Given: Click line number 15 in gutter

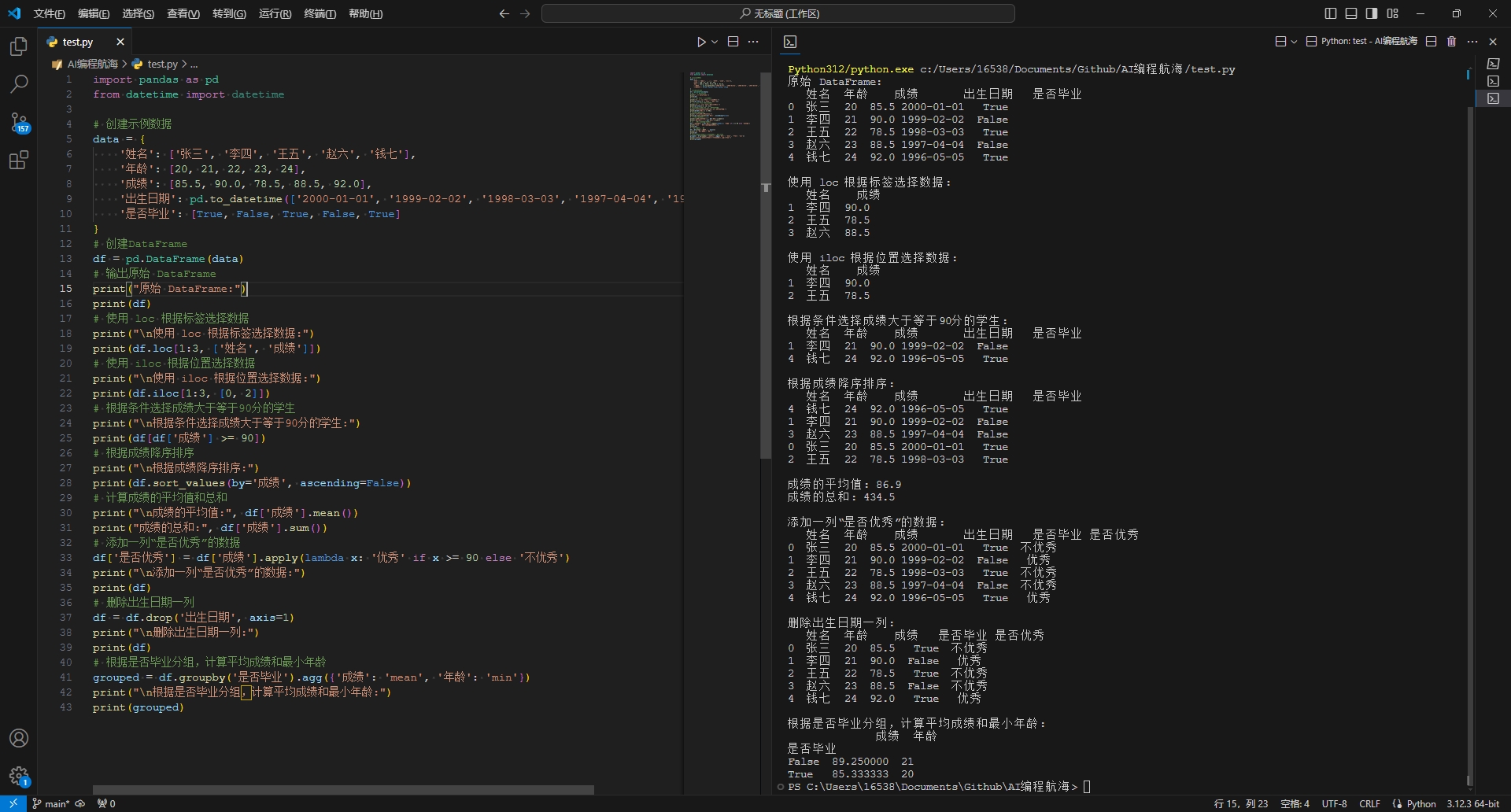Looking at the screenshot, I should tap(66, 289).
